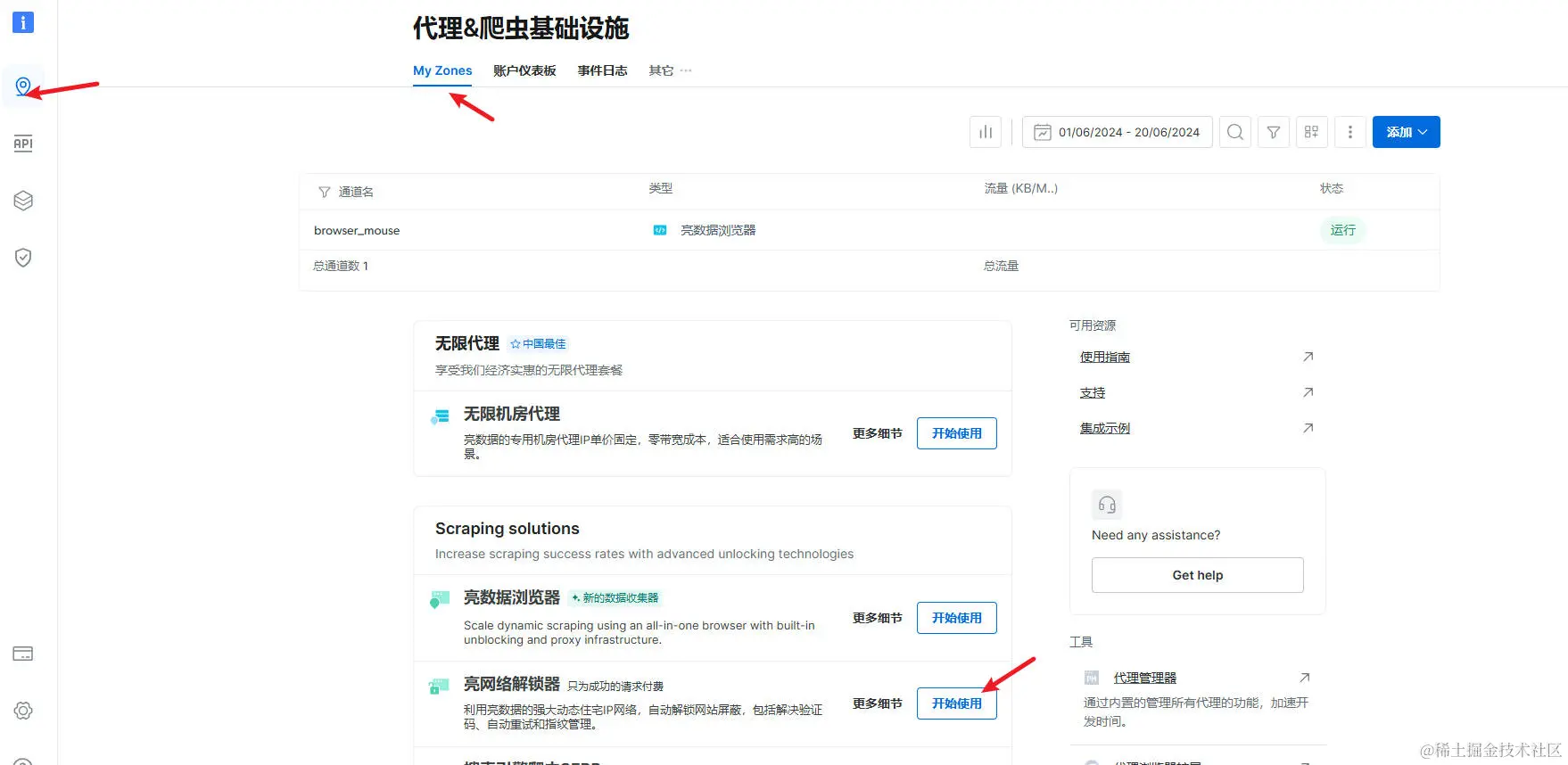Image resolution: width=1568 pixels, height=765 pixels.
Task: Open the browser_mouse zone row
Action: pos(870,230)
